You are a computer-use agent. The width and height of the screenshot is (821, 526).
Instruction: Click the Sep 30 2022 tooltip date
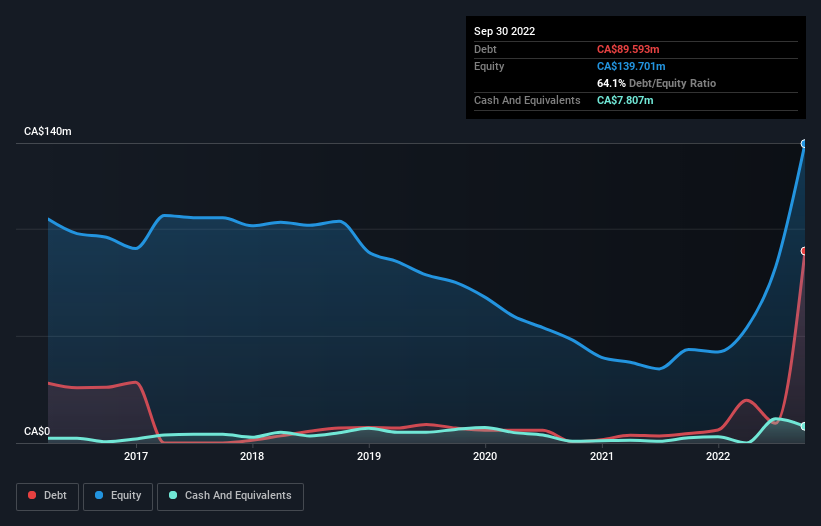point(504,31)
